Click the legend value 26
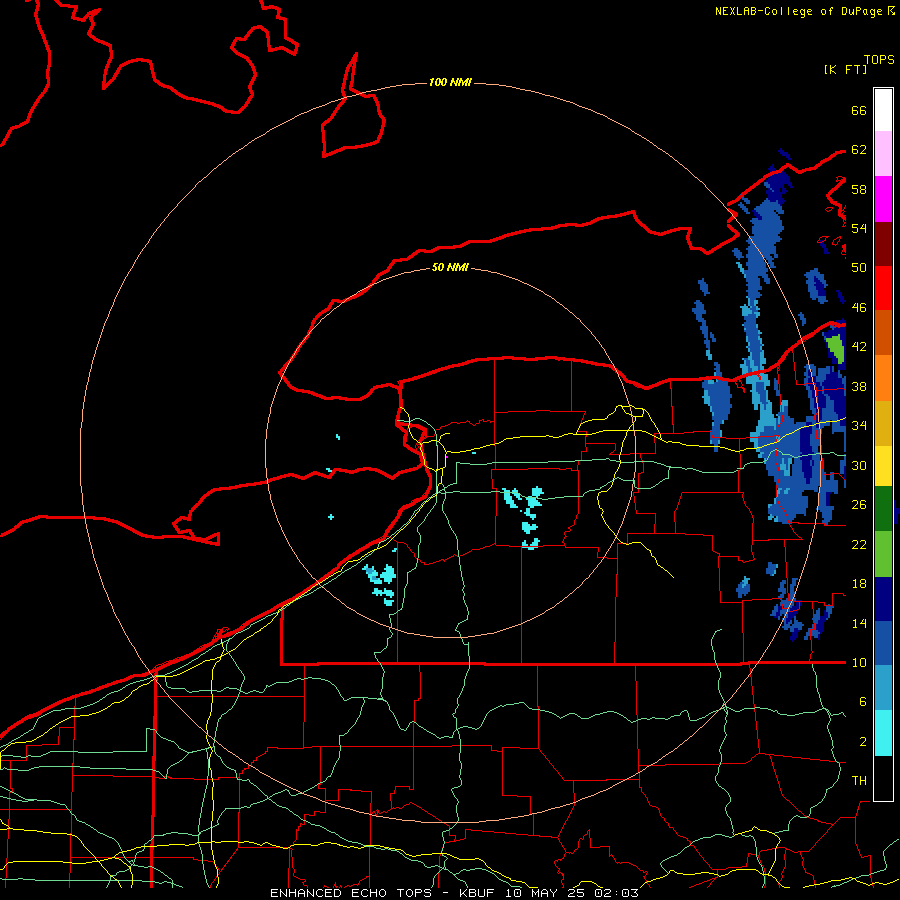This screenshot has height=900, width=900. click(x=859, y=505)
